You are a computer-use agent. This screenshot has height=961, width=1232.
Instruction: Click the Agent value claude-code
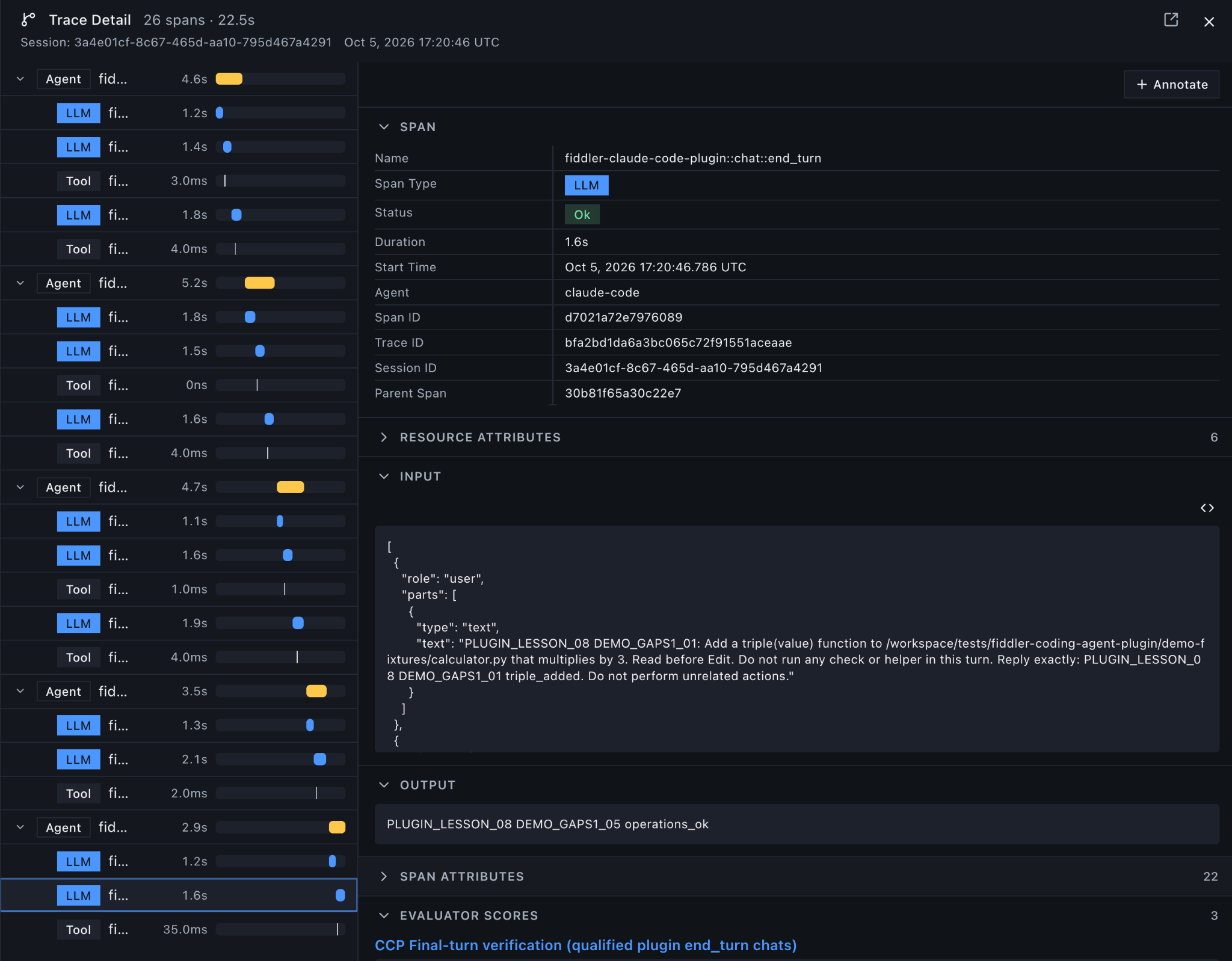coord(602,292)
